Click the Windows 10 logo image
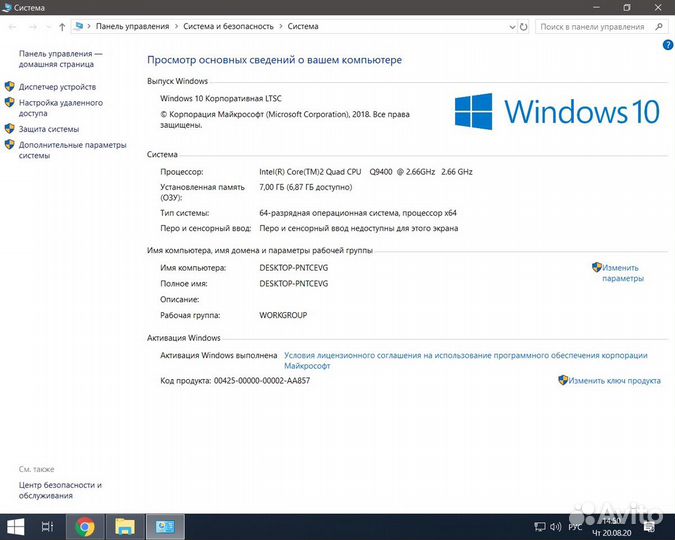 pyautogui.click(x=557, y=112)
